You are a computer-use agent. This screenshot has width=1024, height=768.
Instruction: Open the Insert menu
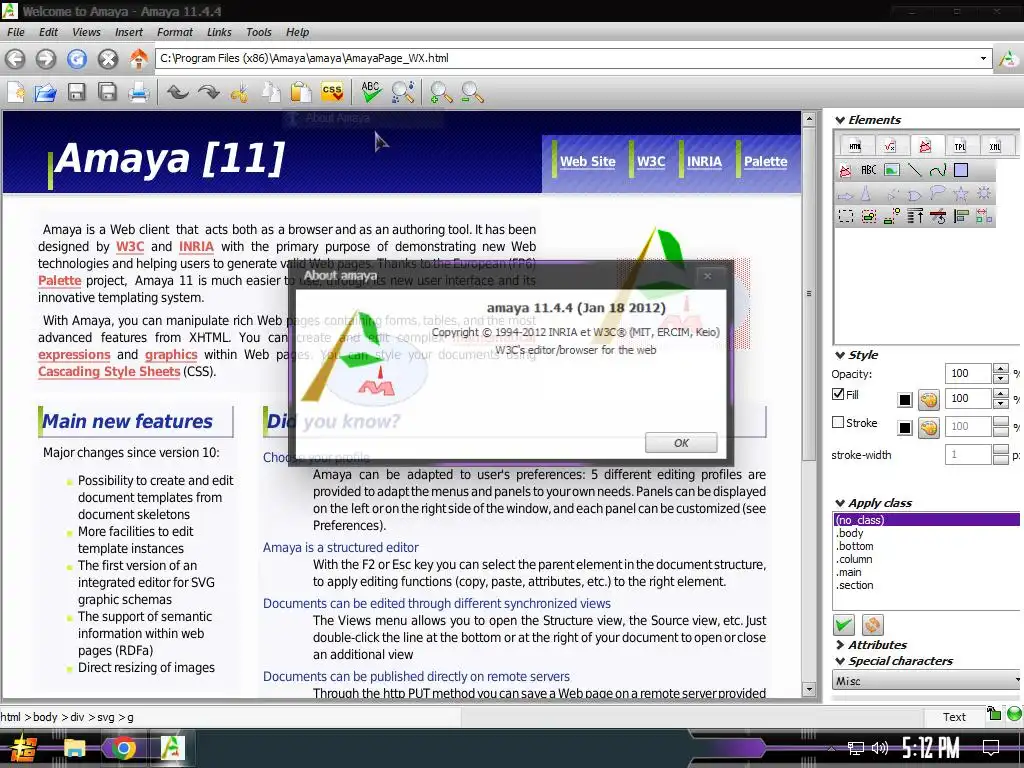coord(129,32)
